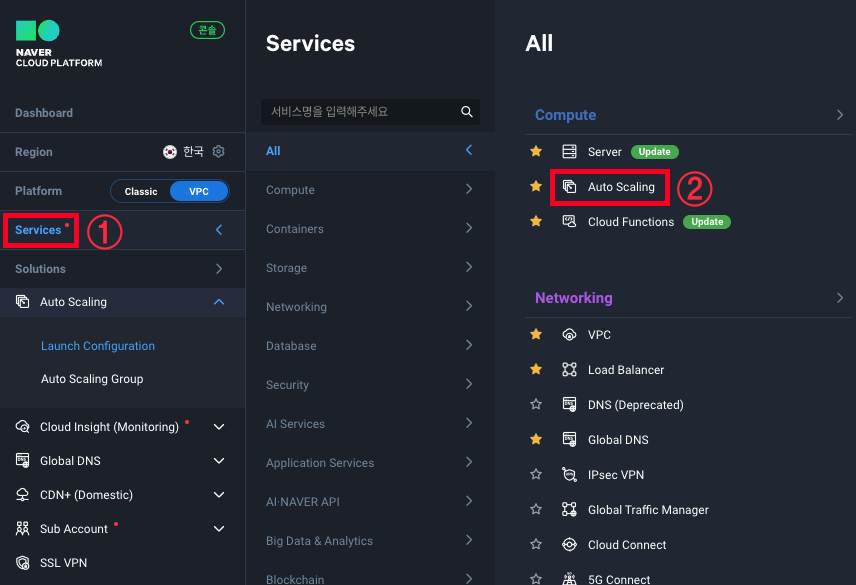Screen dimensions: 856x585
Task: Favorite DNS (Deprecated) with its star
Action: click(x=536, y=404)
